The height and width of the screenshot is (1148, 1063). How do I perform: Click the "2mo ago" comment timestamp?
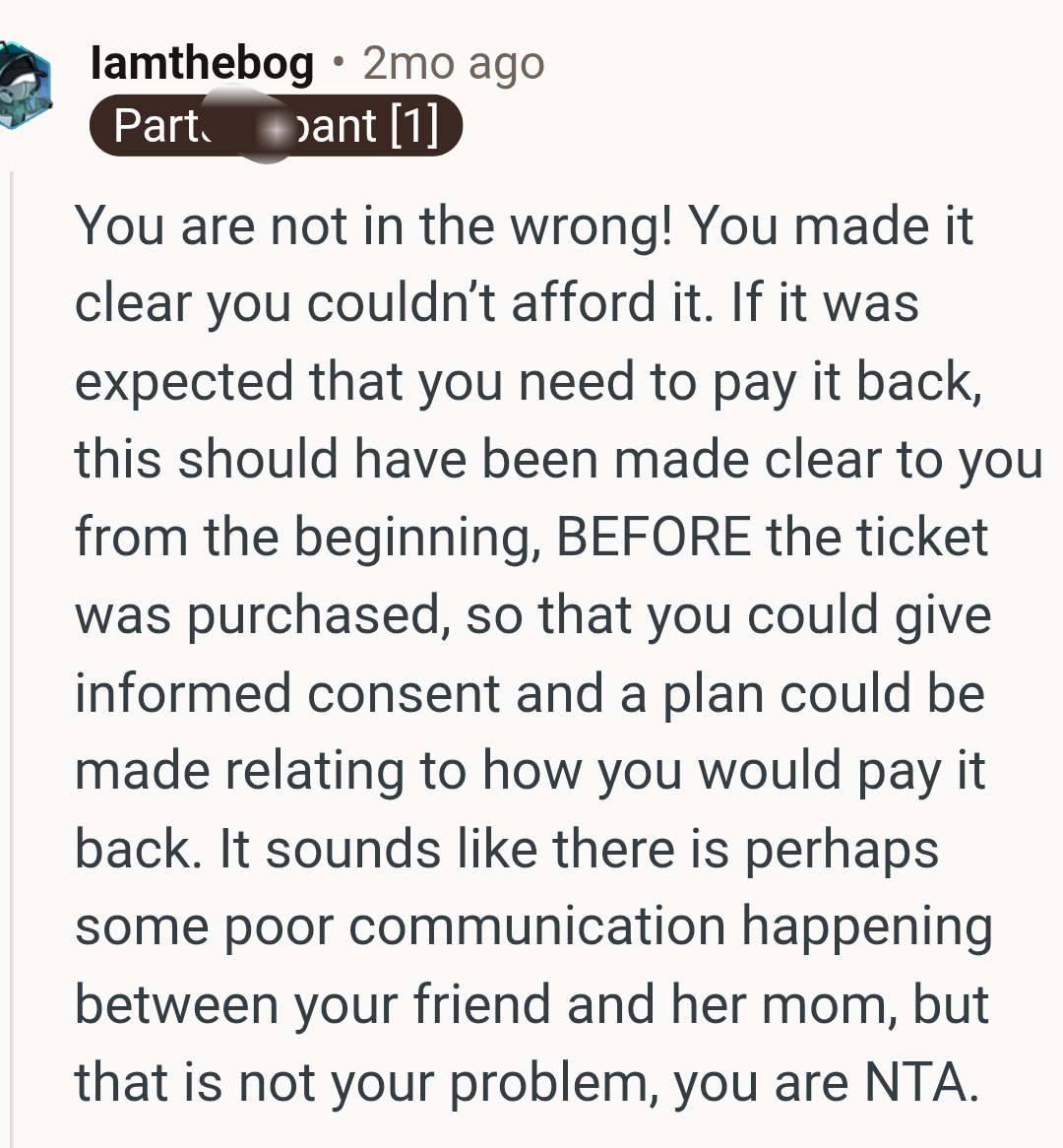[x=454, y=63]
